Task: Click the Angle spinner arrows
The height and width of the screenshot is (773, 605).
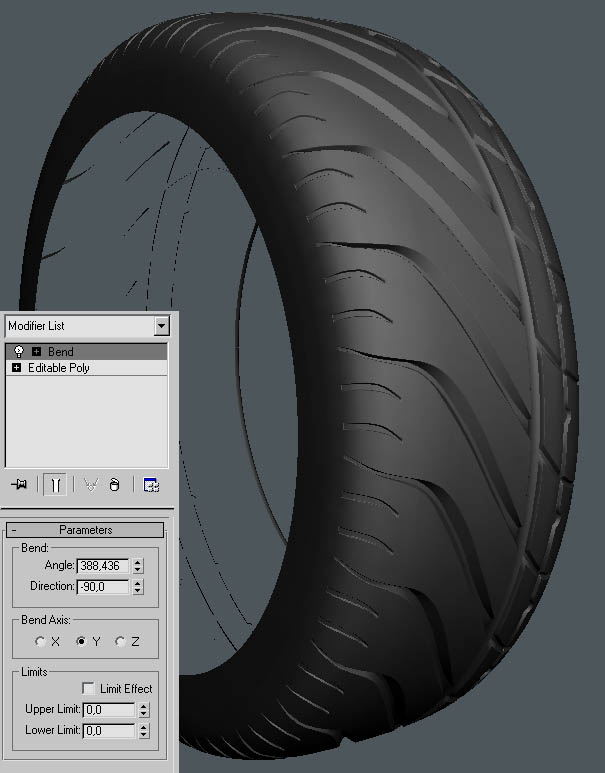Action: coord(138,566)
